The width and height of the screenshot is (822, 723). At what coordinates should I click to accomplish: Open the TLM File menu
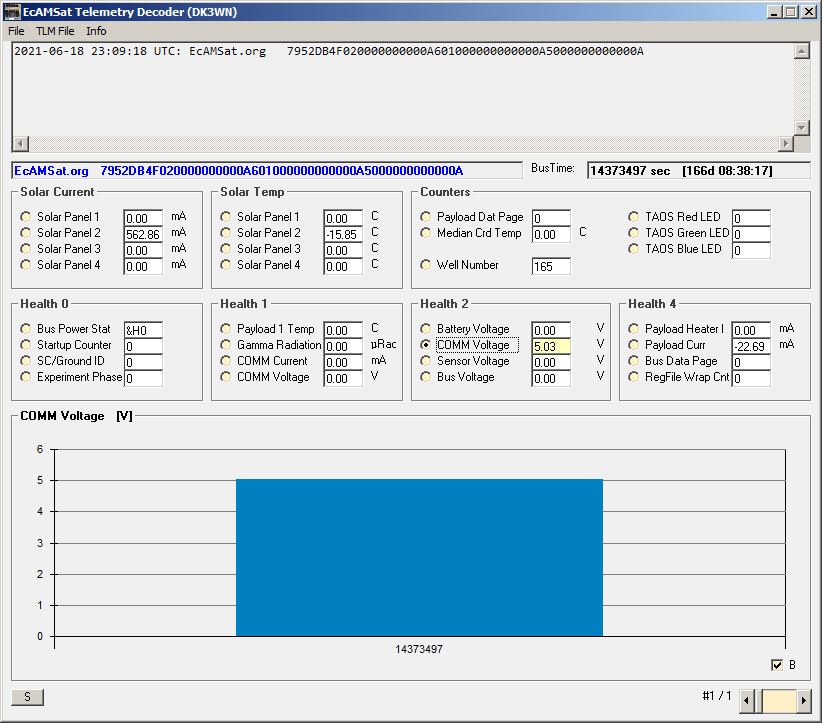click(55, 31)
